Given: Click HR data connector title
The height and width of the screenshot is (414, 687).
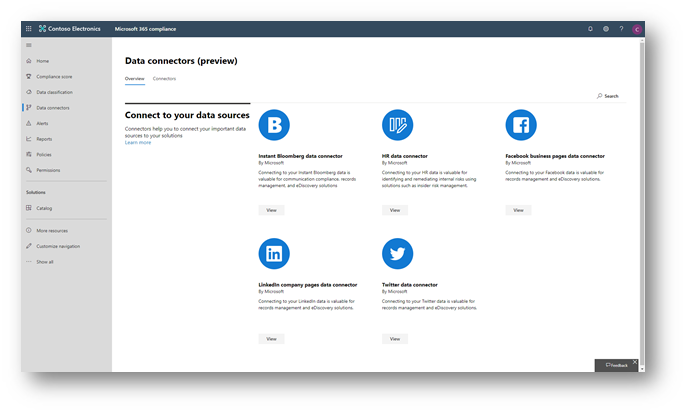Looking at the screenshot, I should [x=405, y=156].
